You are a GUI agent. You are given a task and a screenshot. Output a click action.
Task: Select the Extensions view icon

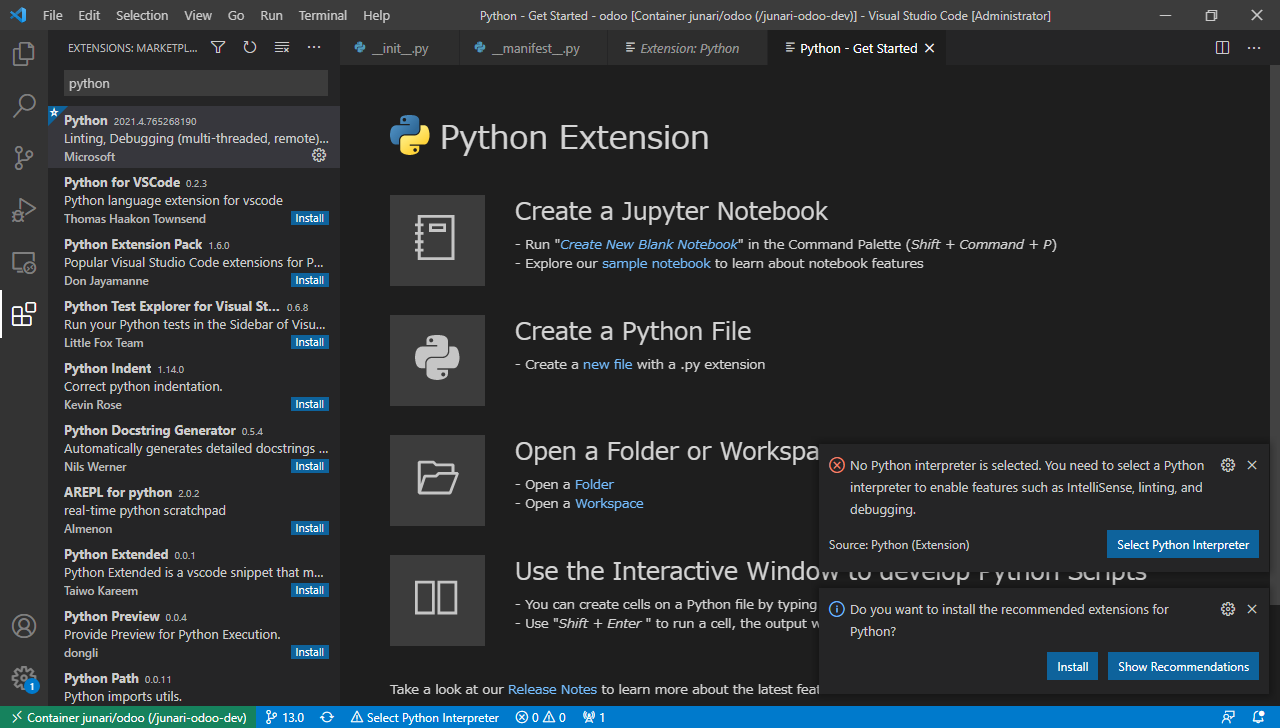pos(24,315)
